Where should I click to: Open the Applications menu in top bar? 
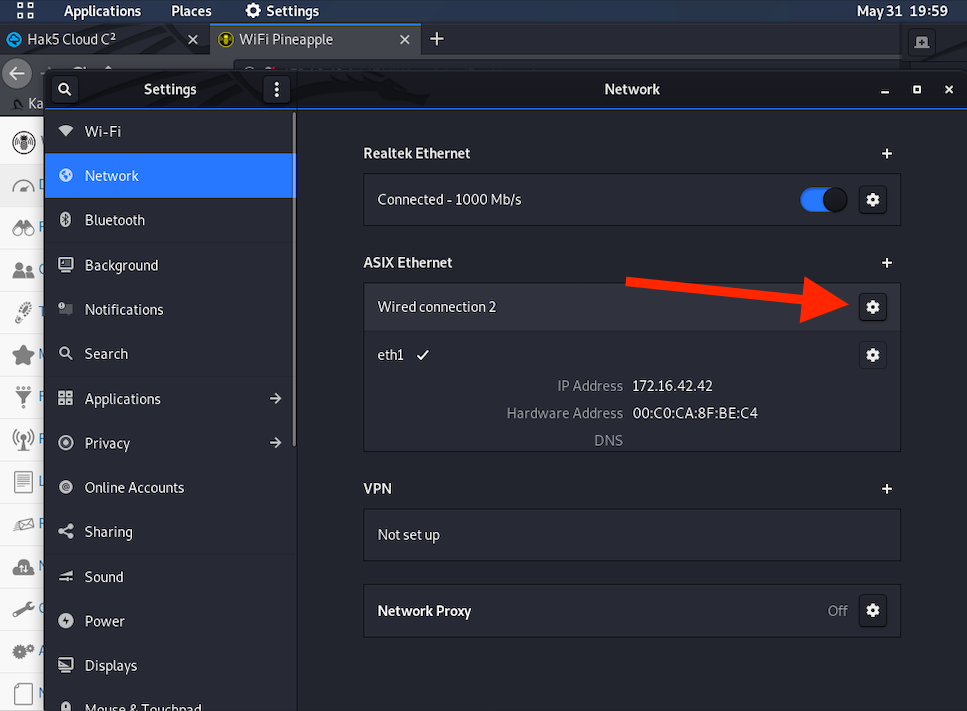pos(102,11)
